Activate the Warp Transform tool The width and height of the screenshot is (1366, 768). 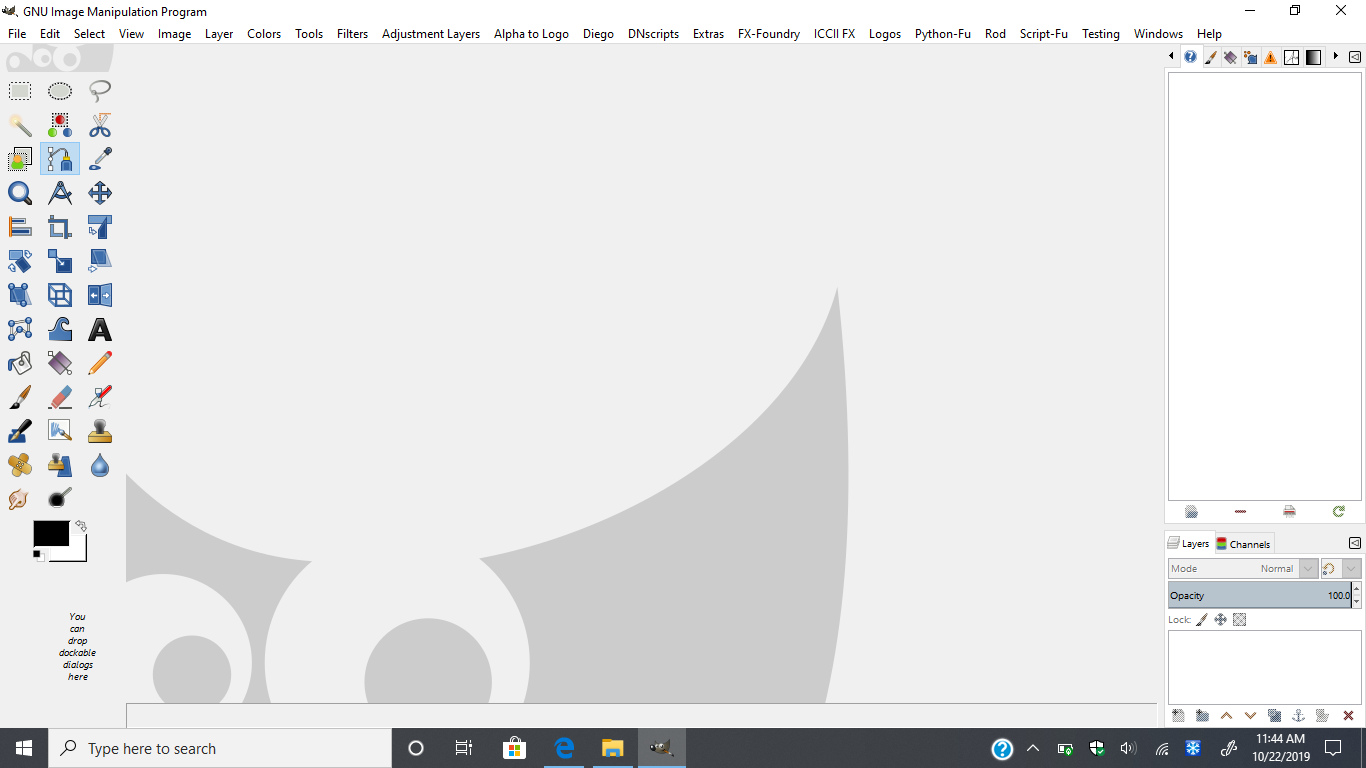click(x=60, y=329)
